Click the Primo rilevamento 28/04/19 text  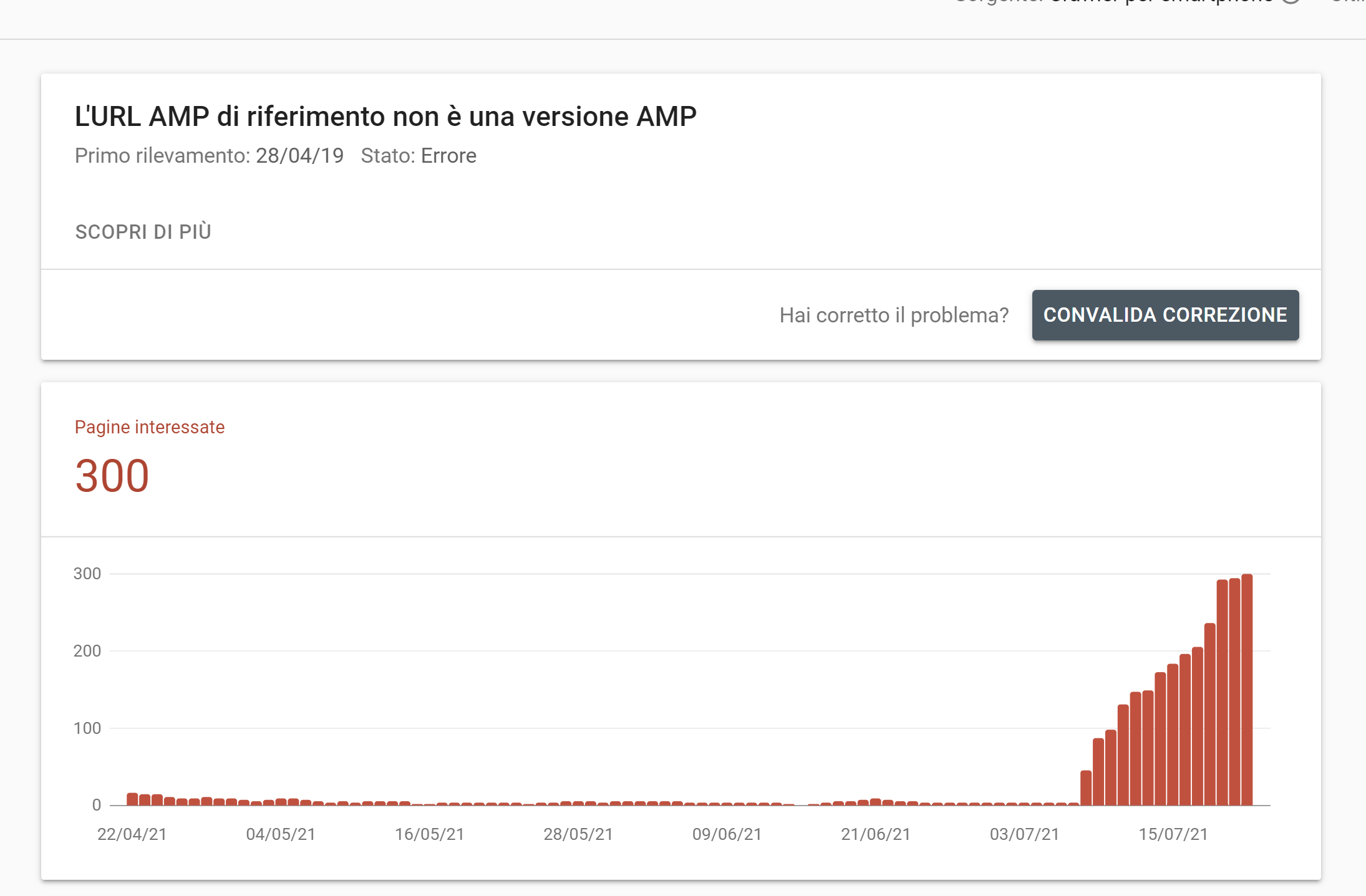(209, 156)
